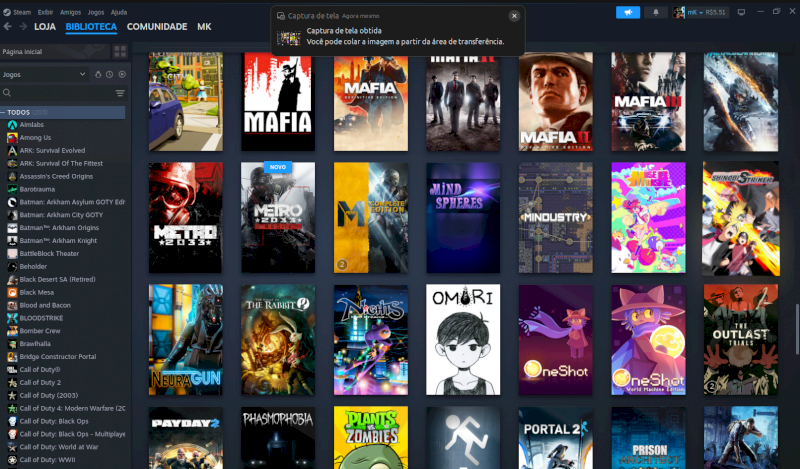800x469 pixels.
Task: Open the OMORI game cover
Action: (463, 340)
